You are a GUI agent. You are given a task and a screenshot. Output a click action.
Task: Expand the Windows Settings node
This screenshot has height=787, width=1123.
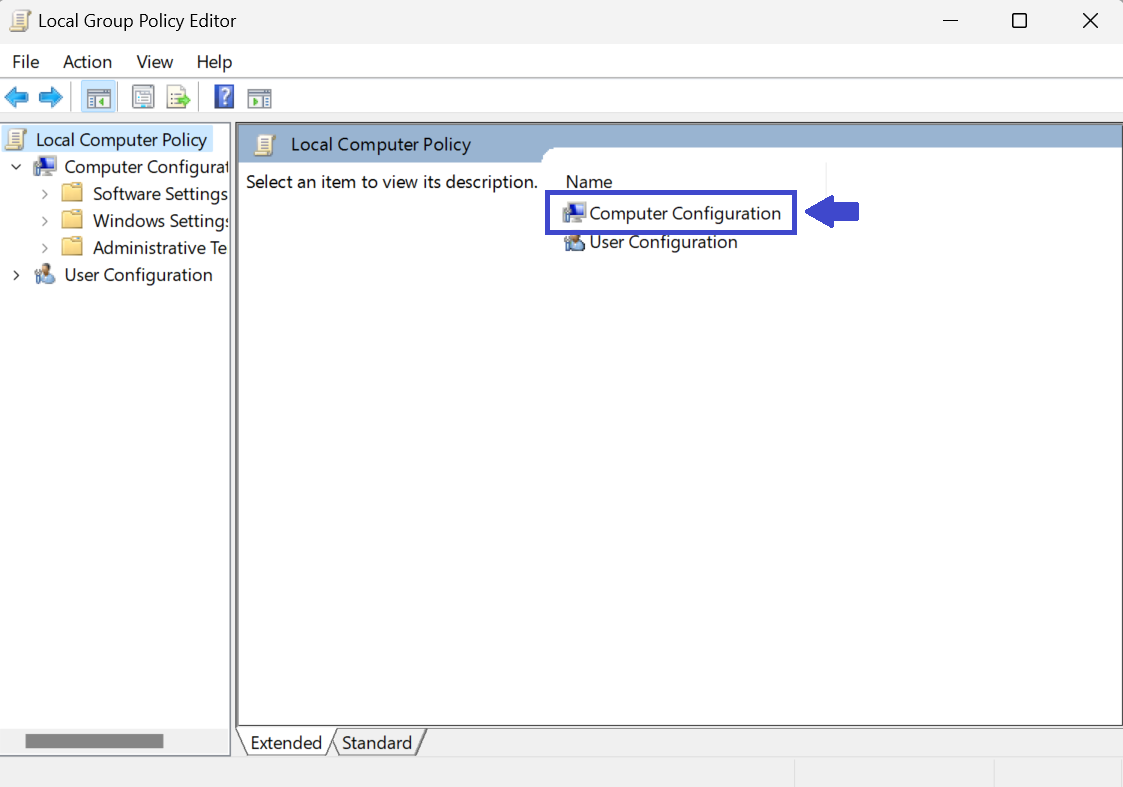tap(44, 221)
